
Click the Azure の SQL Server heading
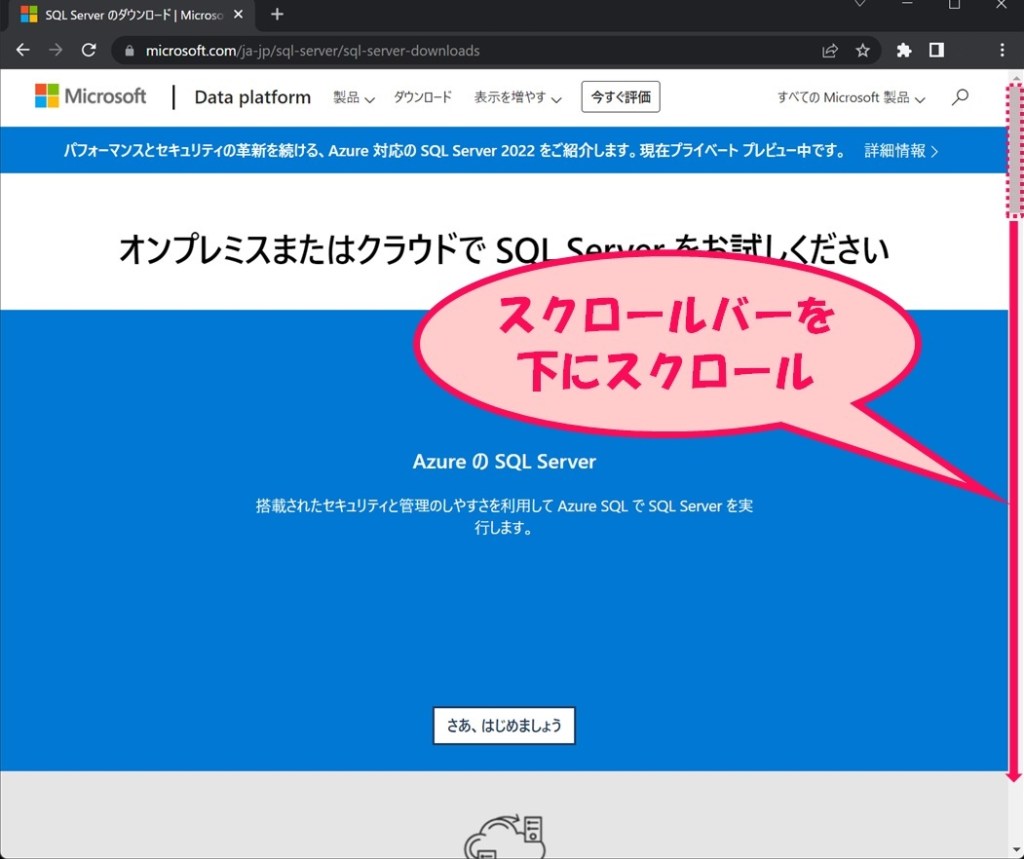(x=504, y=462)
